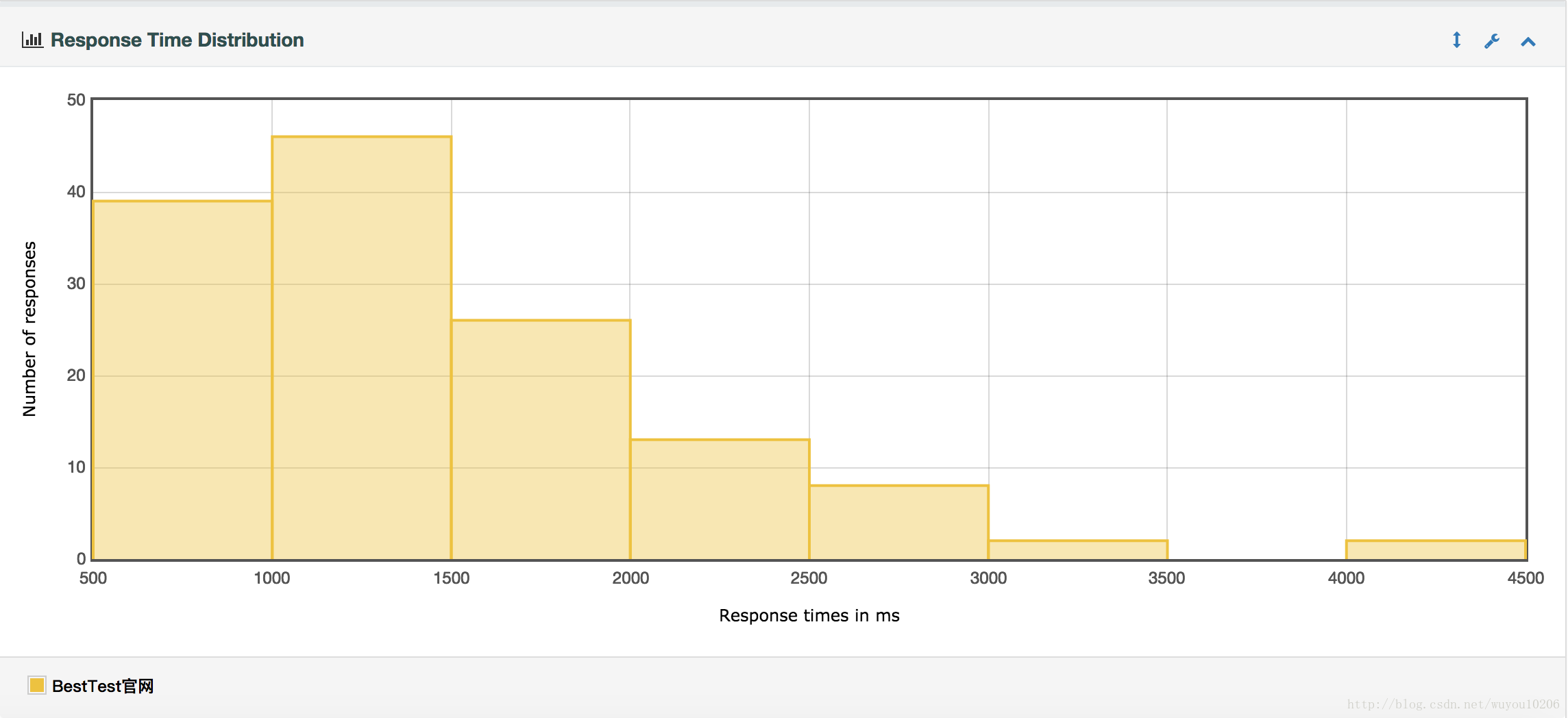
Task: Click the bar chart icon beside title
Action: coord(32,40)
